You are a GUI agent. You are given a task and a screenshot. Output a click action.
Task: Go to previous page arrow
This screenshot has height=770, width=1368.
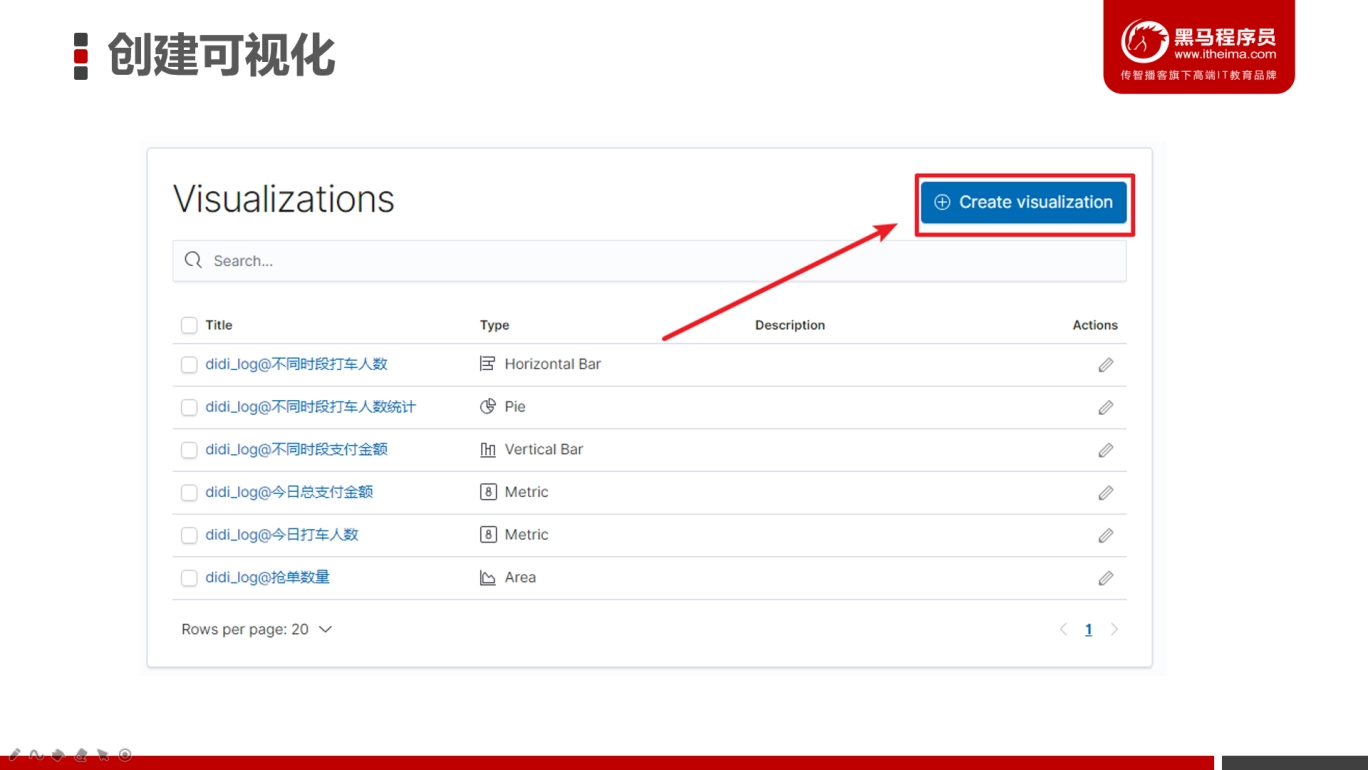tap(1063, 629)
